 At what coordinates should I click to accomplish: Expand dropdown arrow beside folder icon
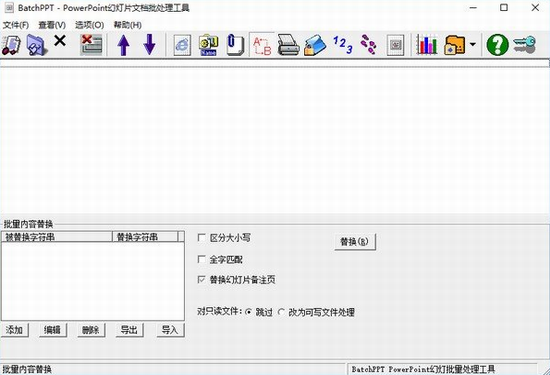(x=472, y=45)
